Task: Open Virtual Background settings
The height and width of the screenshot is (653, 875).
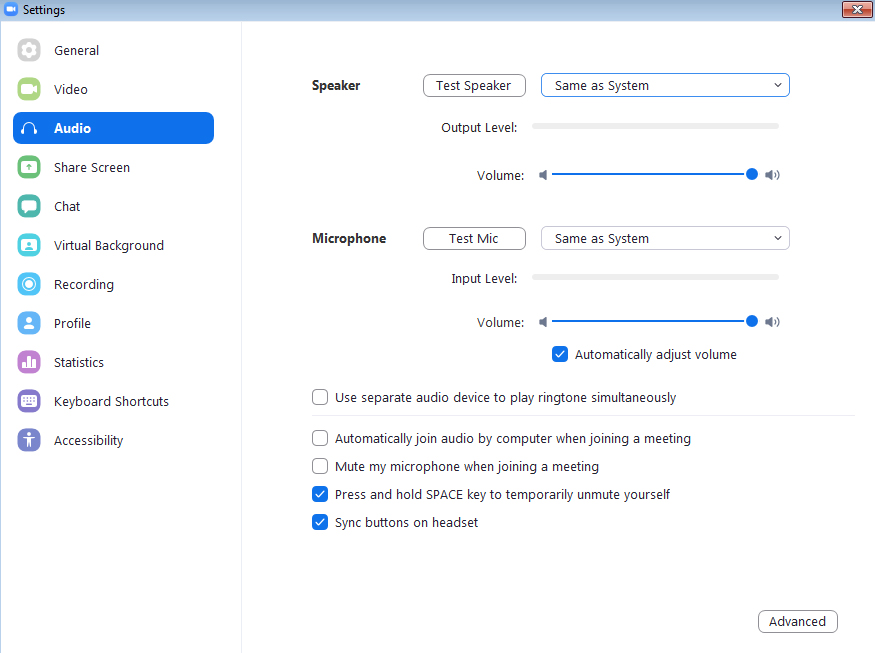Action: (113, 246)
